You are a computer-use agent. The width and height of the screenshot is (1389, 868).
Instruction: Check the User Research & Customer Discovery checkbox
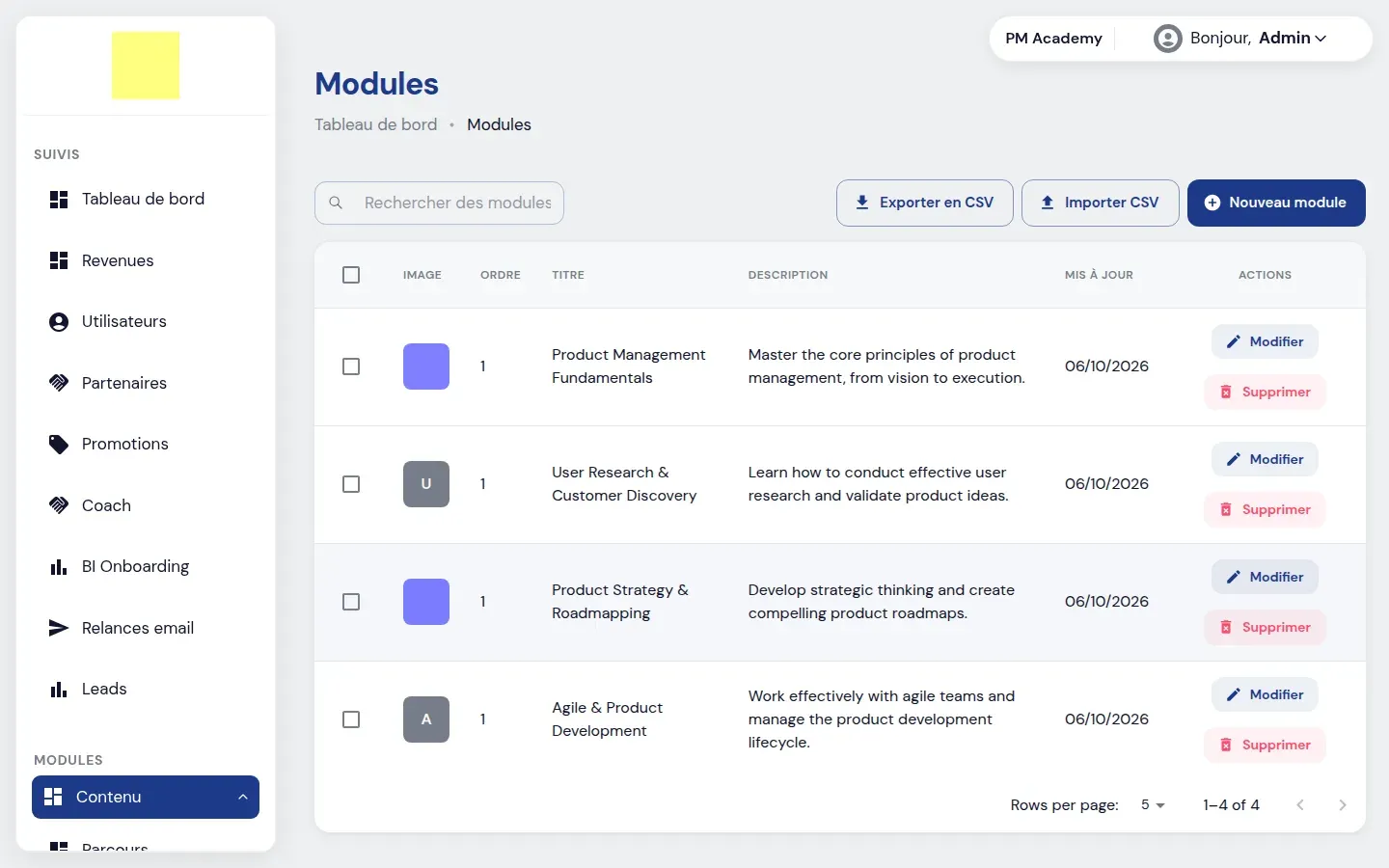click(x=351, y=484)
